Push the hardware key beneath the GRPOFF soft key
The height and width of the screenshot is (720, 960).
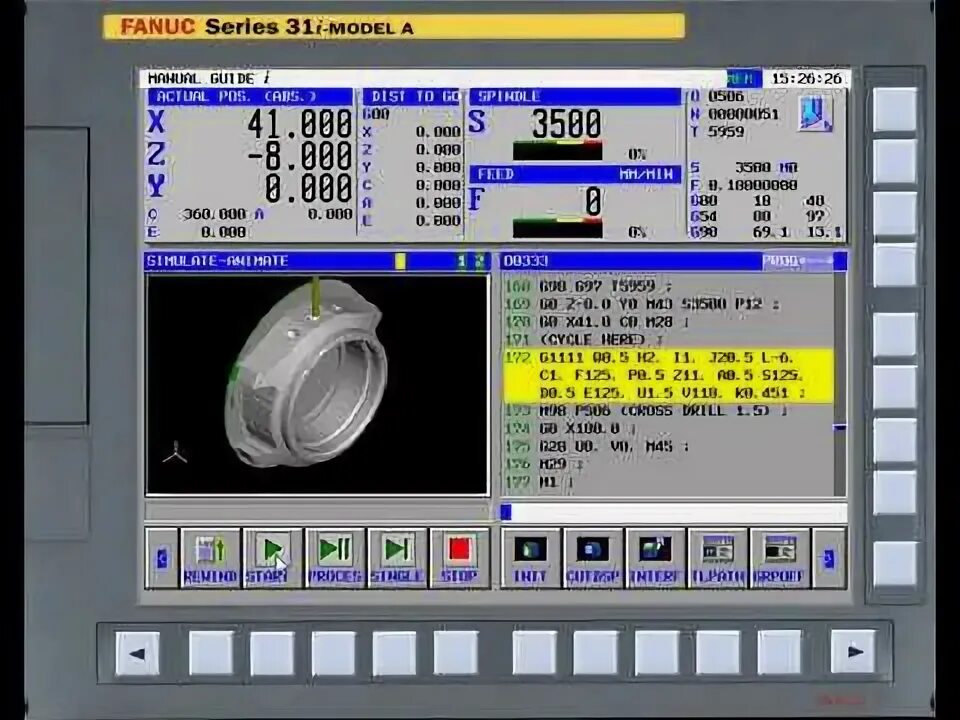click(x=779, y=653)
